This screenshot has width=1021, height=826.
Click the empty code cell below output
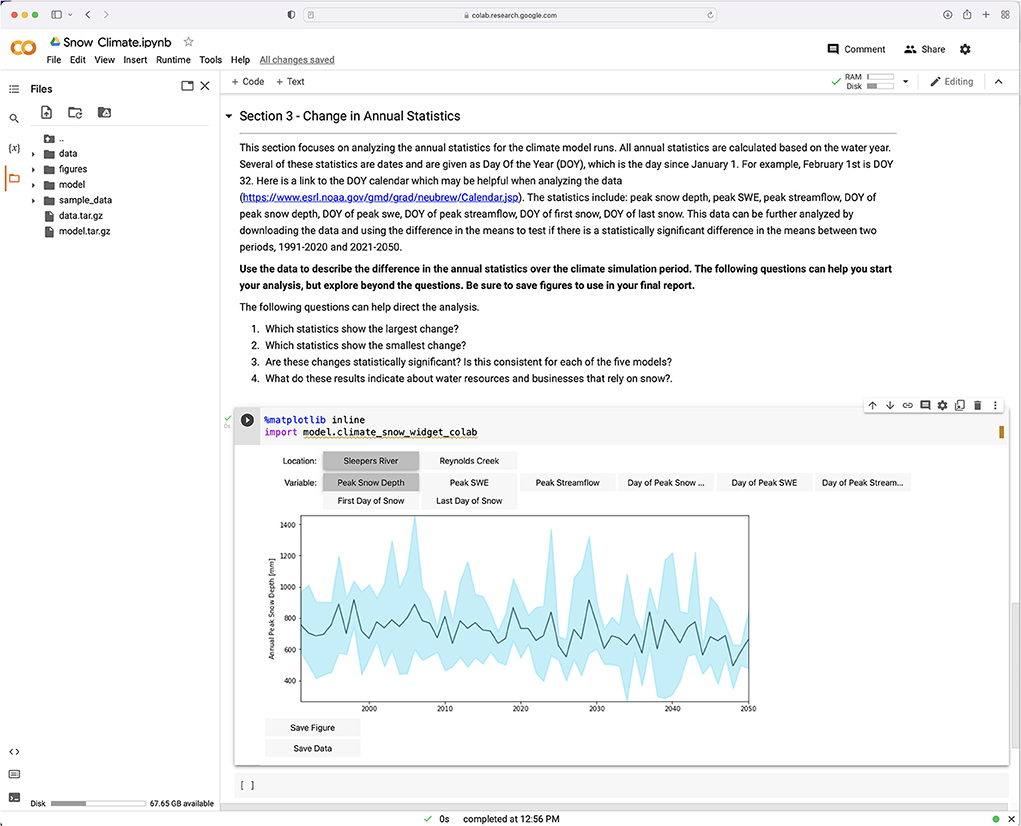(621, 785)
